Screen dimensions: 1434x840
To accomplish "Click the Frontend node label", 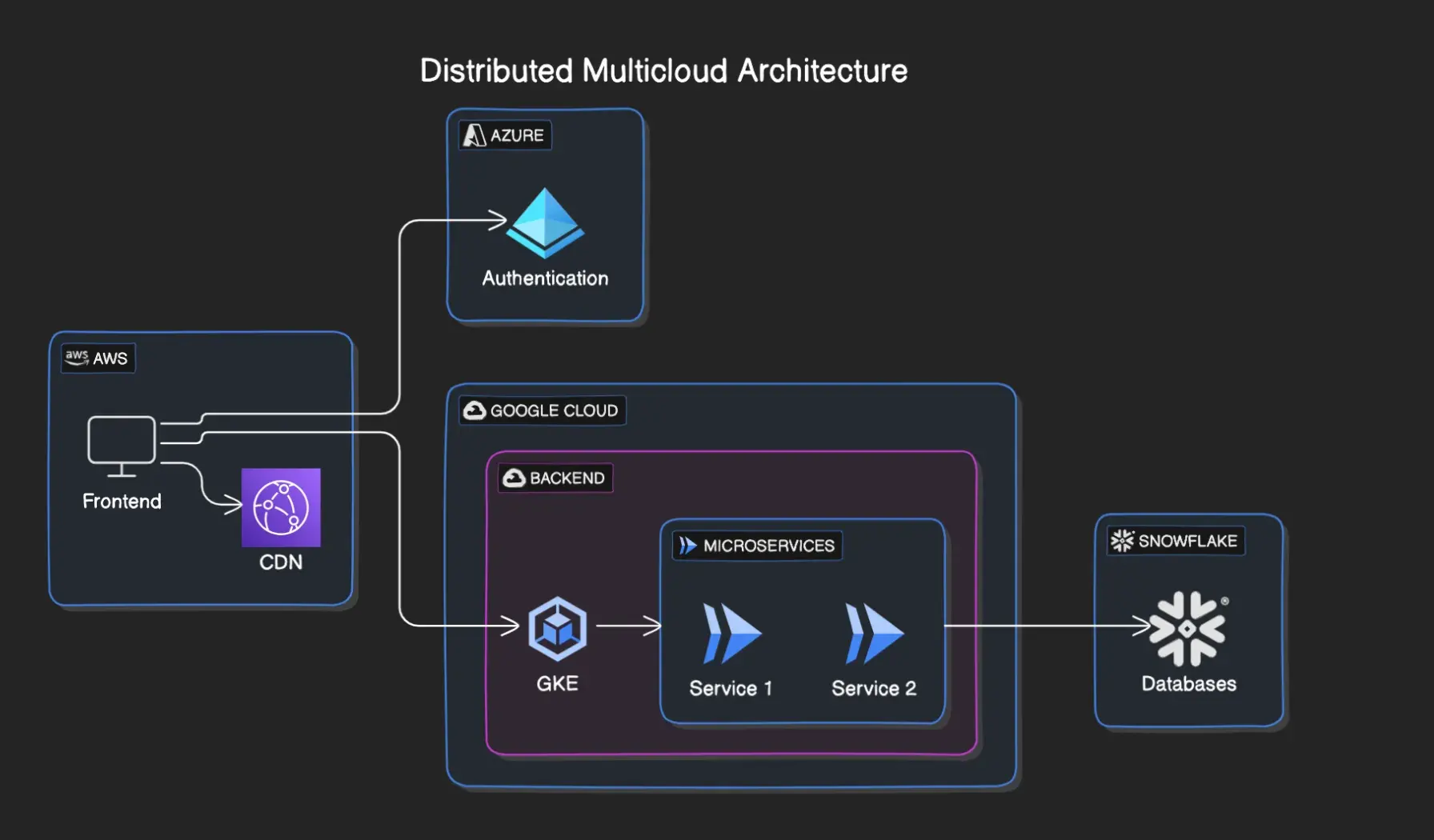I will 122,502.
